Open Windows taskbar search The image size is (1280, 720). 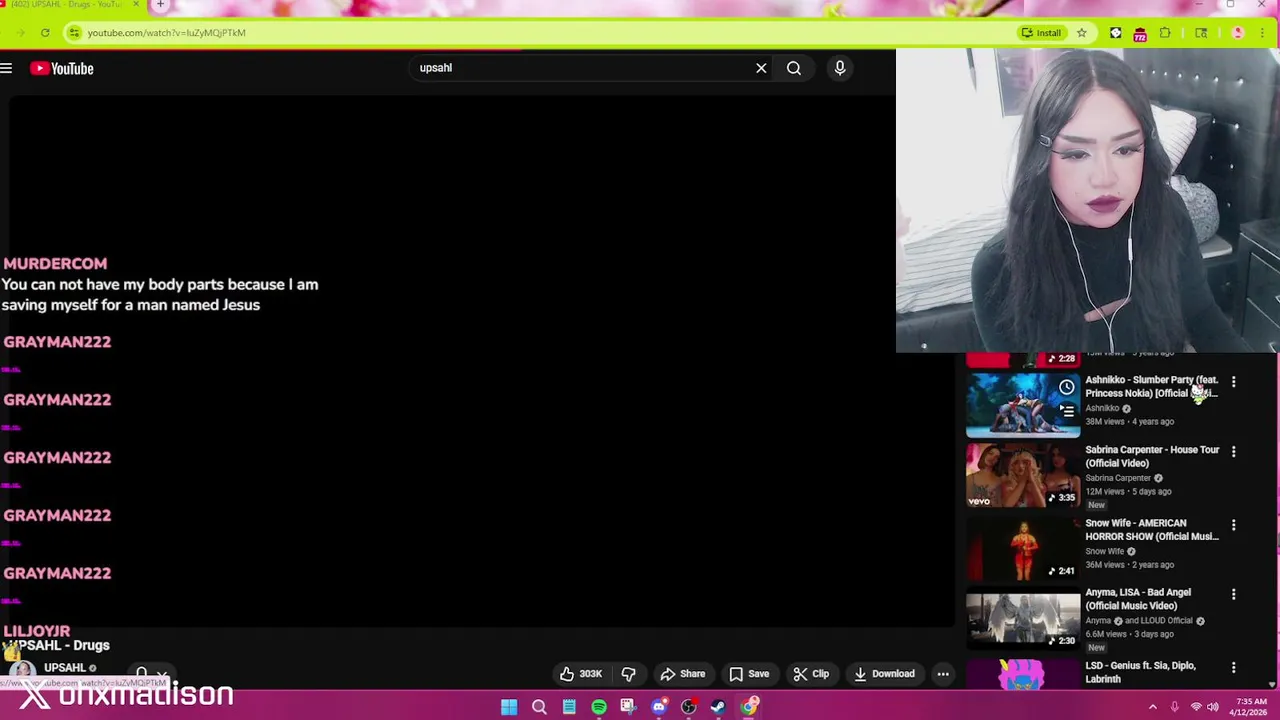point(539,707)
